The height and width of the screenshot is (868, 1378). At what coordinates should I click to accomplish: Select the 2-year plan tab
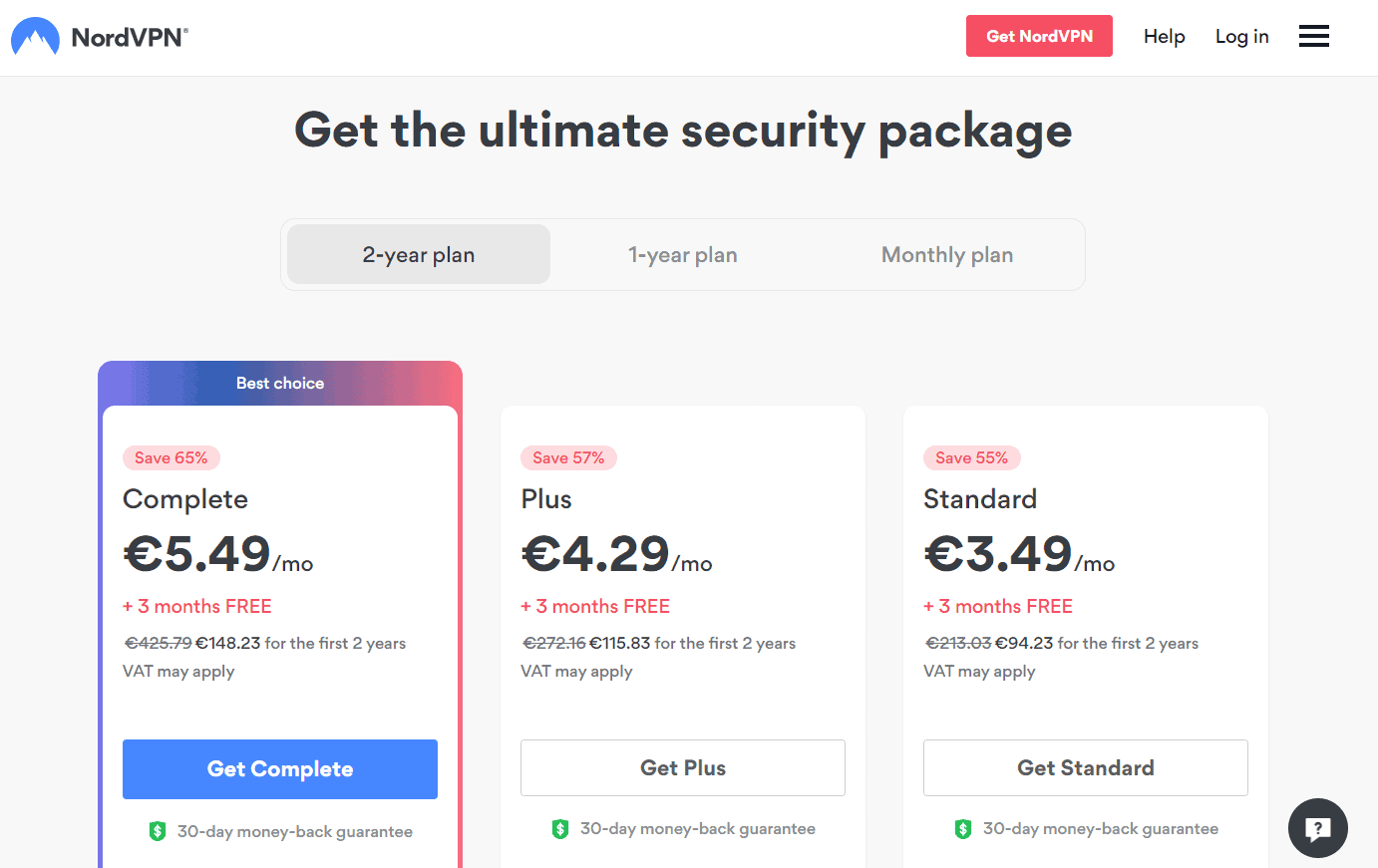(x=419, y=255)
